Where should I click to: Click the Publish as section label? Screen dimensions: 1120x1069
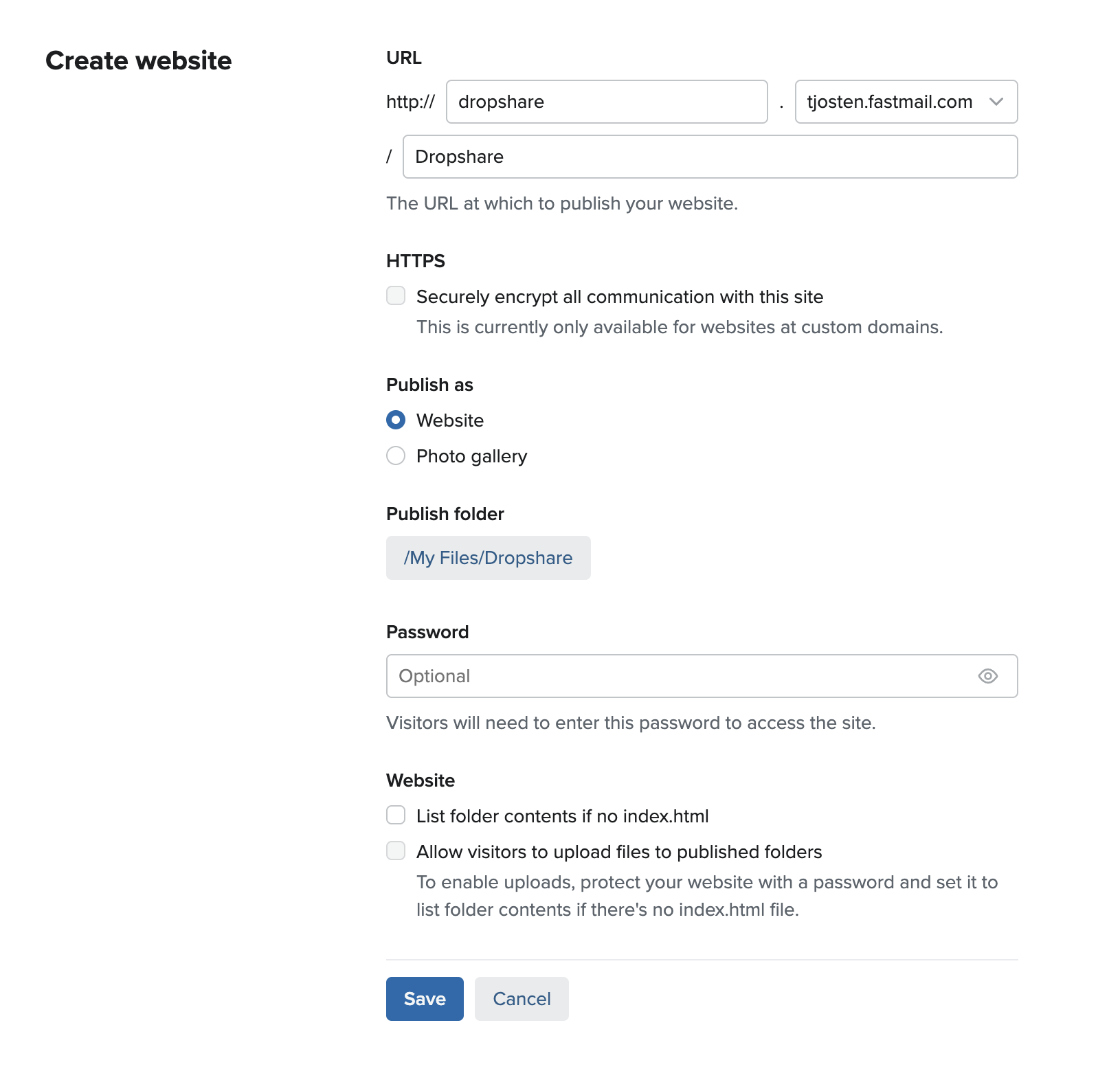429,385
